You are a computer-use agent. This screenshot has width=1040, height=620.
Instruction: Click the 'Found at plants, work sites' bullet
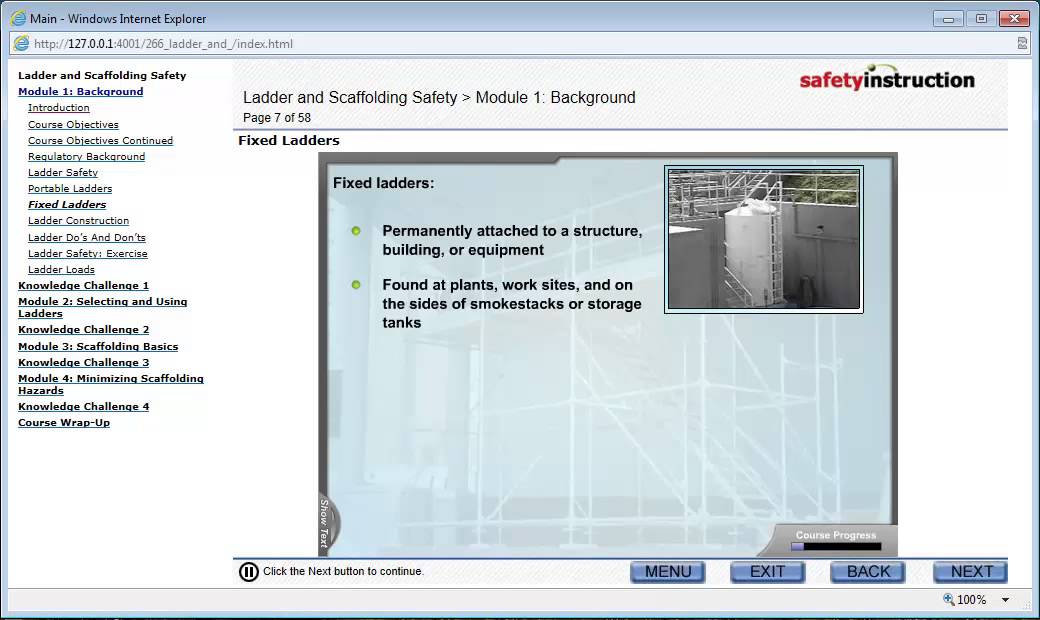511,304
